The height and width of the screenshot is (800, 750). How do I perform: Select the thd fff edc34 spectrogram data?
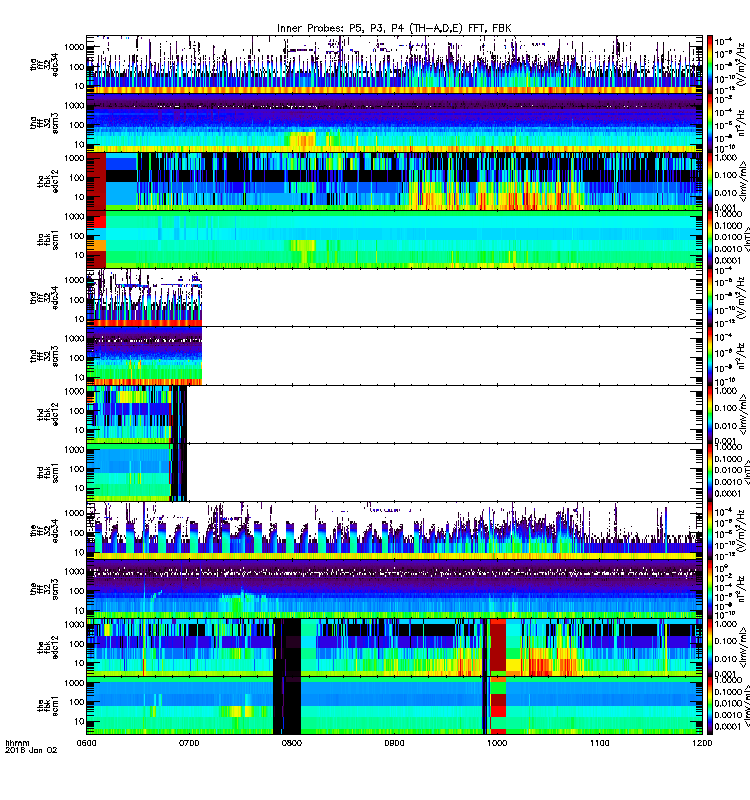click(144, 297)
